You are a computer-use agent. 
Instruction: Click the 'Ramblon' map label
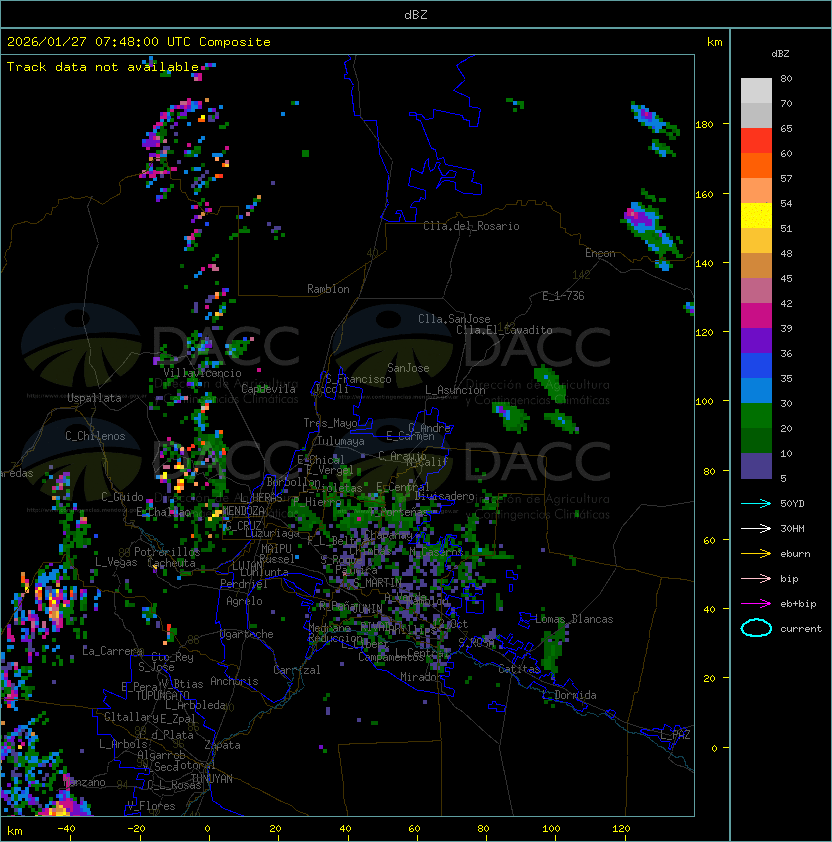coord(328,289)
